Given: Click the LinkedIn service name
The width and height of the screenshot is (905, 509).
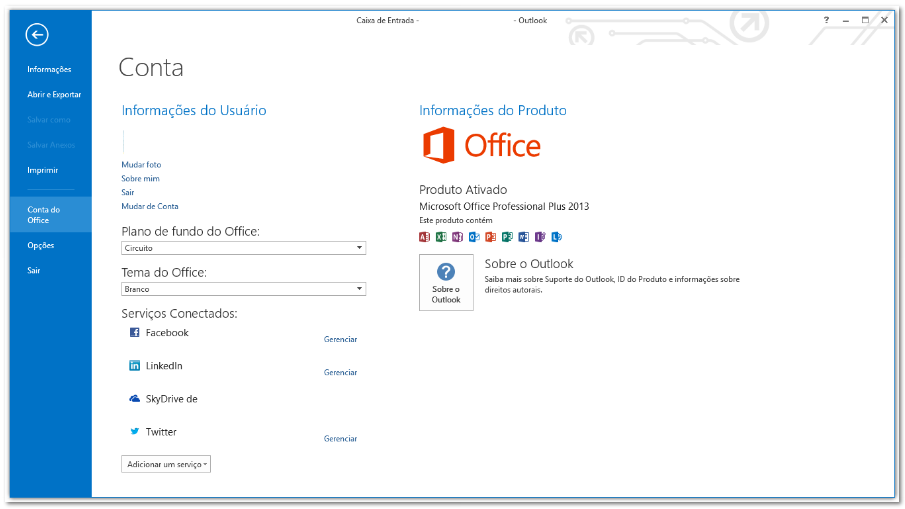Looking at the screenshot, I should coord(164,365).
